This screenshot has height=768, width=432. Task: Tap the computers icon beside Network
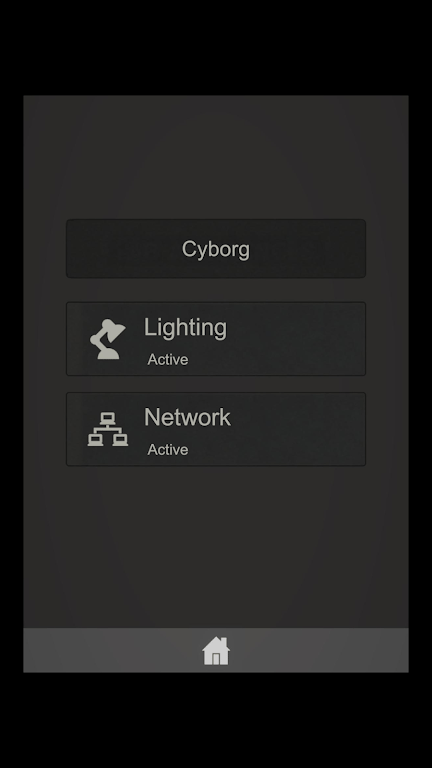pyautogui.click(x=108, y=429)
